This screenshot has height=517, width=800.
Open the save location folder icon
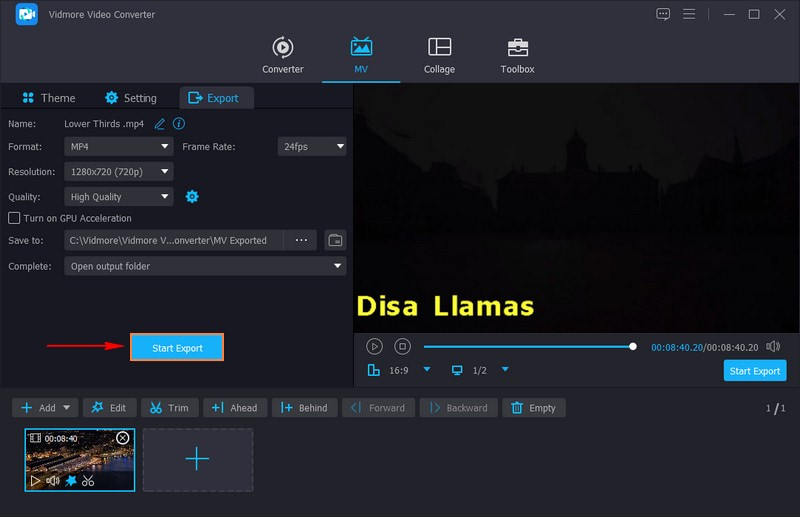(x=335, y=240)
